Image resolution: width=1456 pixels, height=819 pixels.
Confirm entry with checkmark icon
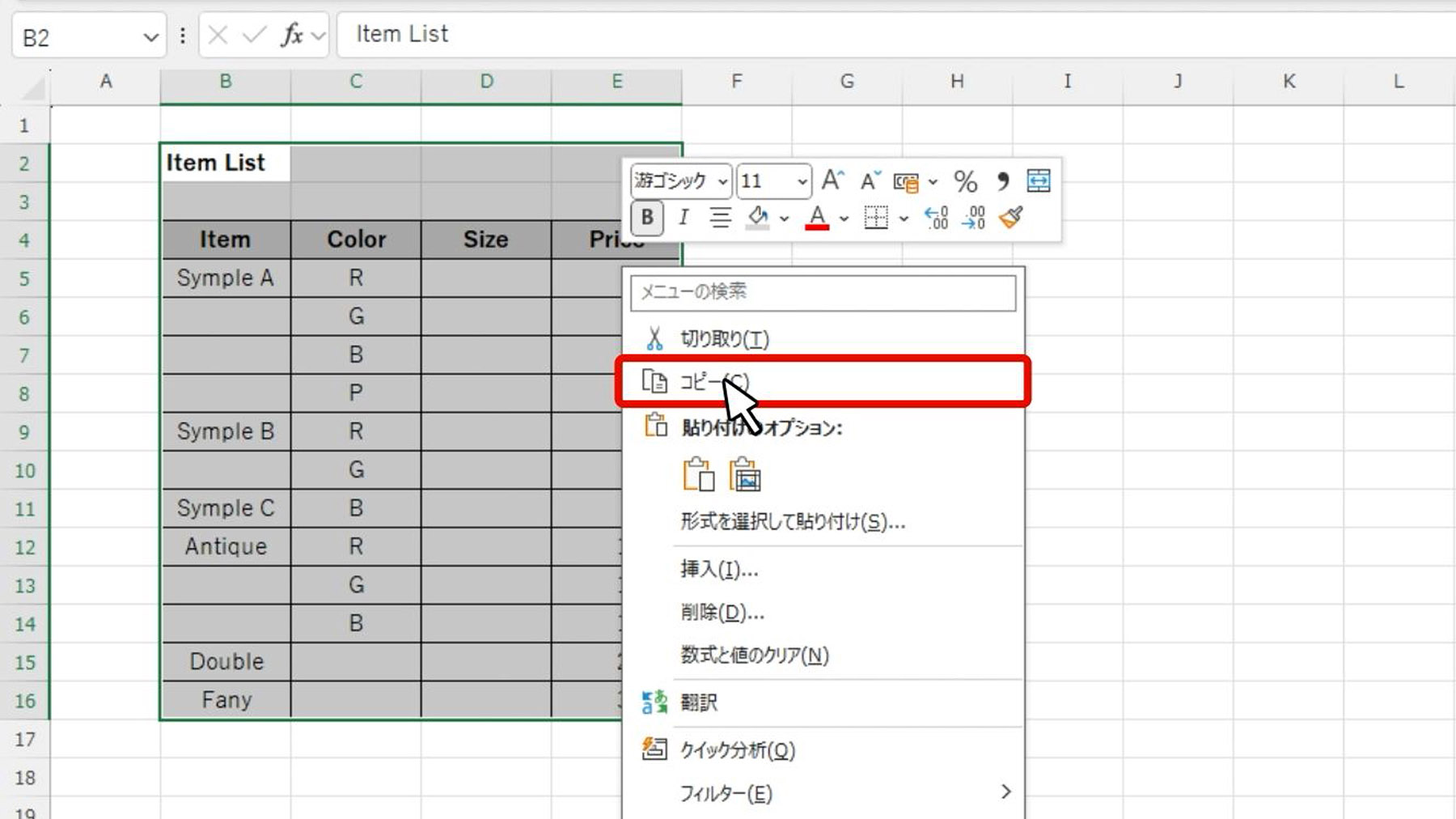pos(254,35)
